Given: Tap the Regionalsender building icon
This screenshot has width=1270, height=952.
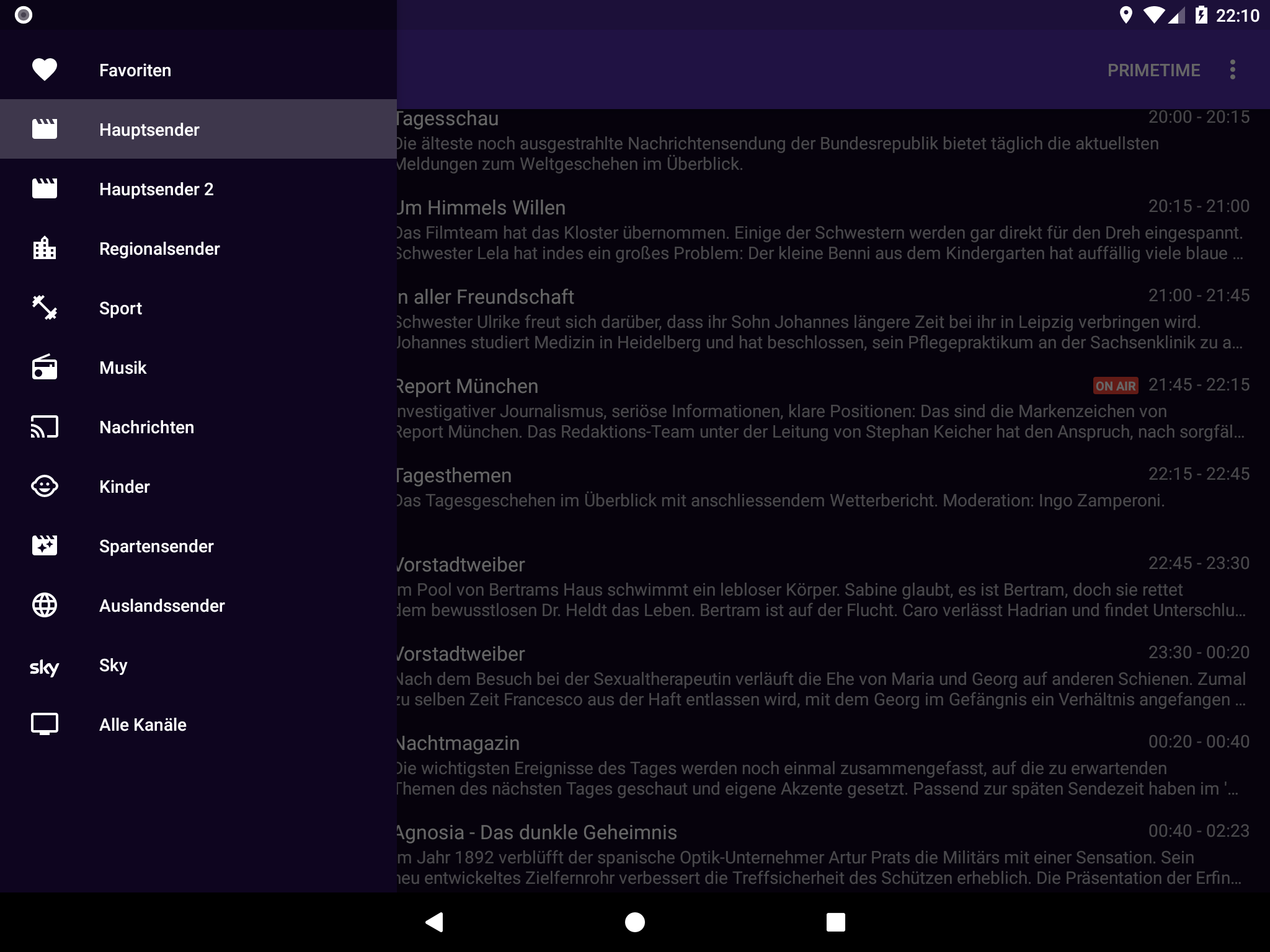Looking at the screenshot, I should point(44,249).
